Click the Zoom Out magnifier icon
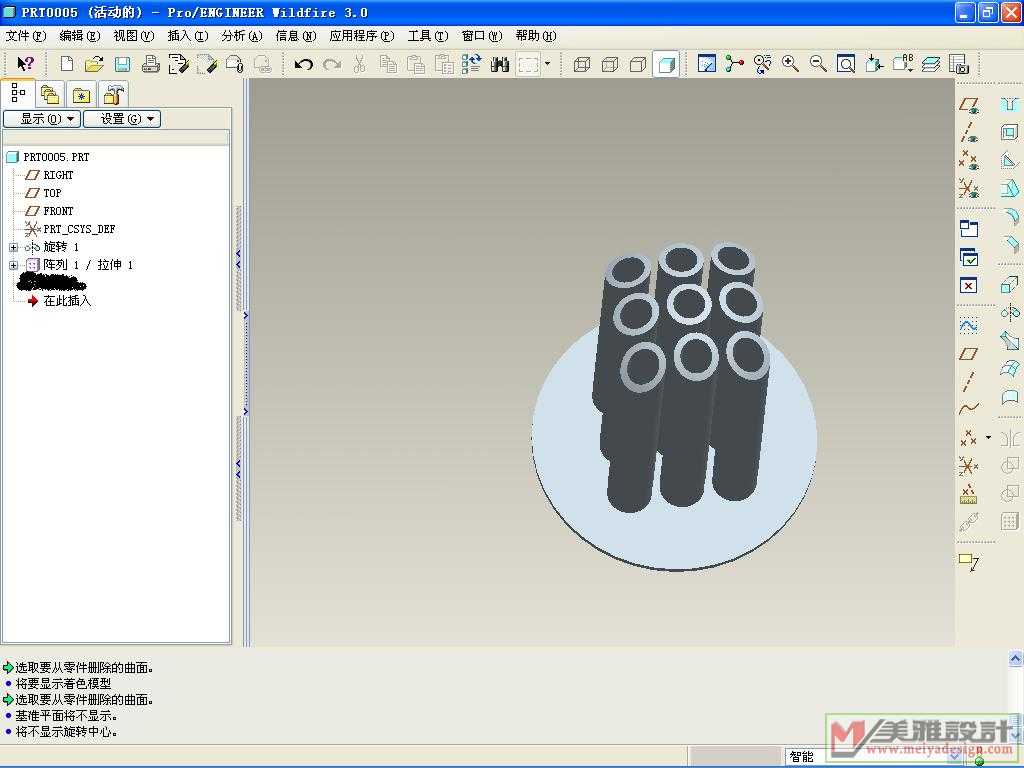 [818, 64]
